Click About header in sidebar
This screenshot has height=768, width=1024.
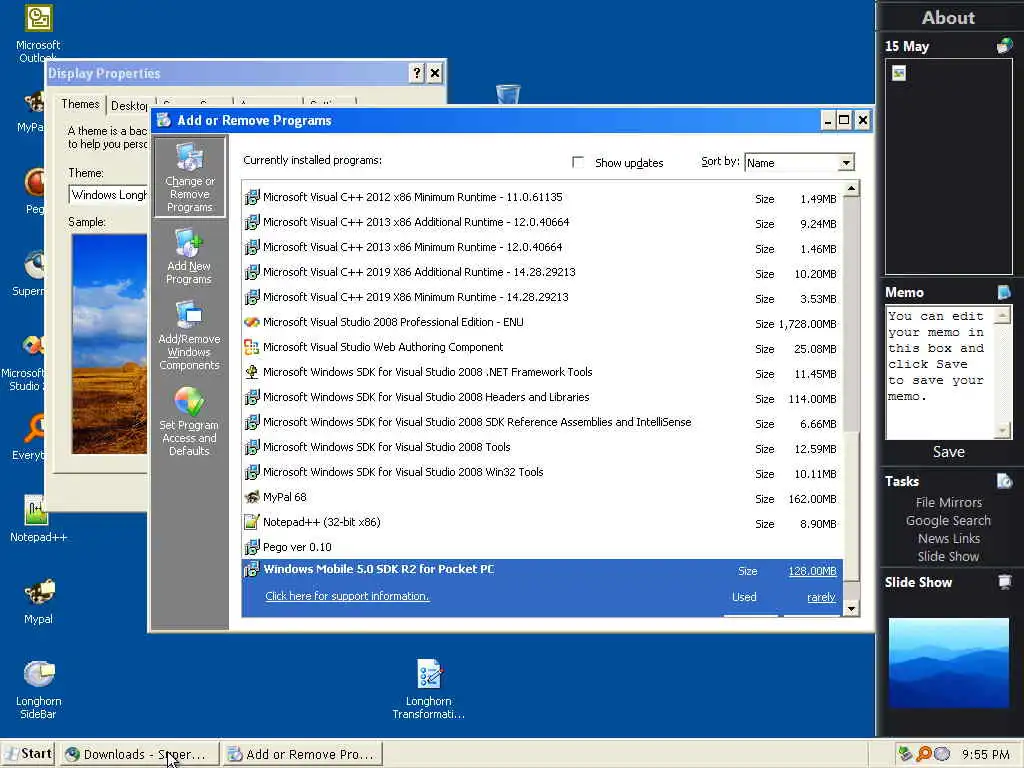coord(948,18)
